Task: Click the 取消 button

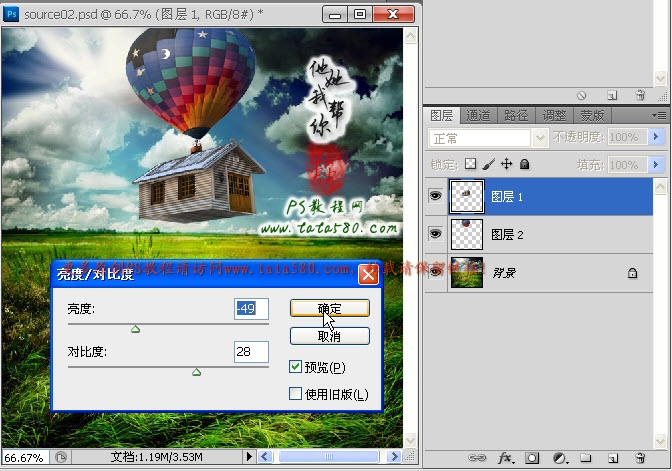Action: pos(329,337)
